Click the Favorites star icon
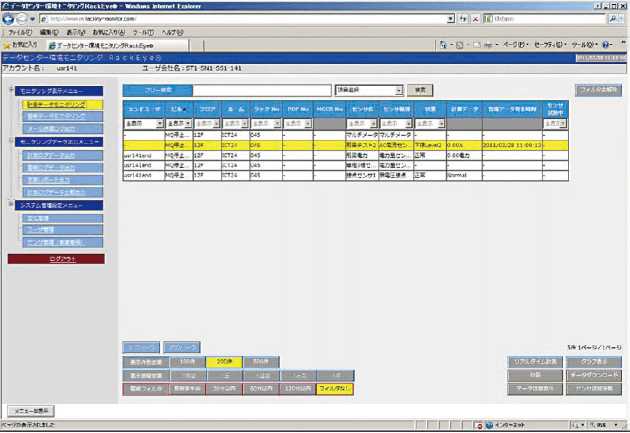Image resolution: width=630 pixels, height=433 pixels. (x=8, y=45)
